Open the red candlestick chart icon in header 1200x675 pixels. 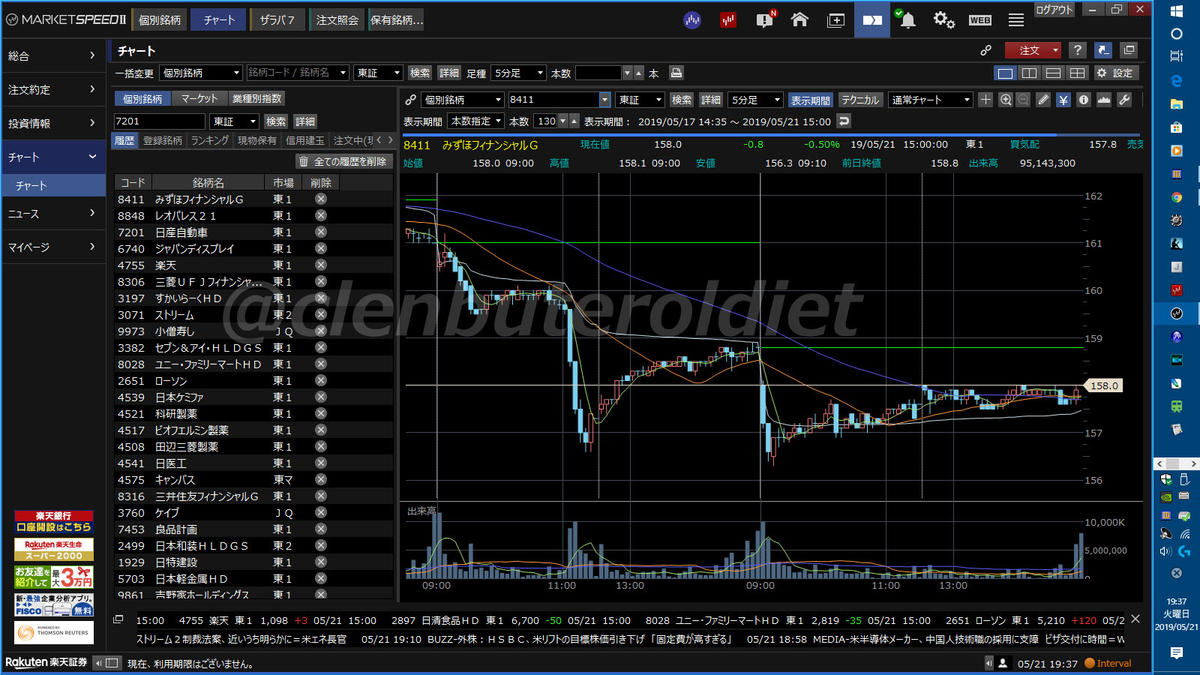(x=728, y=19)
